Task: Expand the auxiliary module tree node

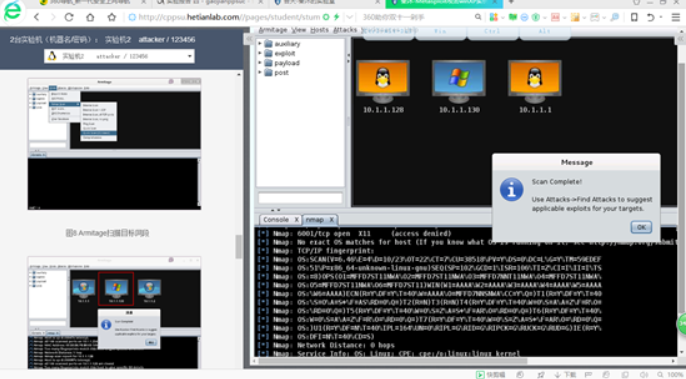Action: 260,43
